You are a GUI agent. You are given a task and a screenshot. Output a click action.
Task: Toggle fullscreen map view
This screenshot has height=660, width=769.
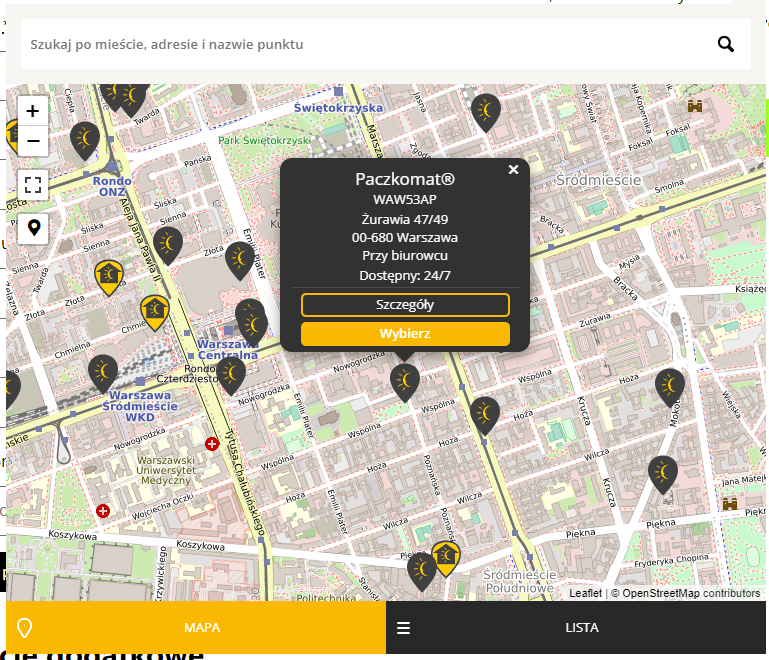tap(33, 185)
